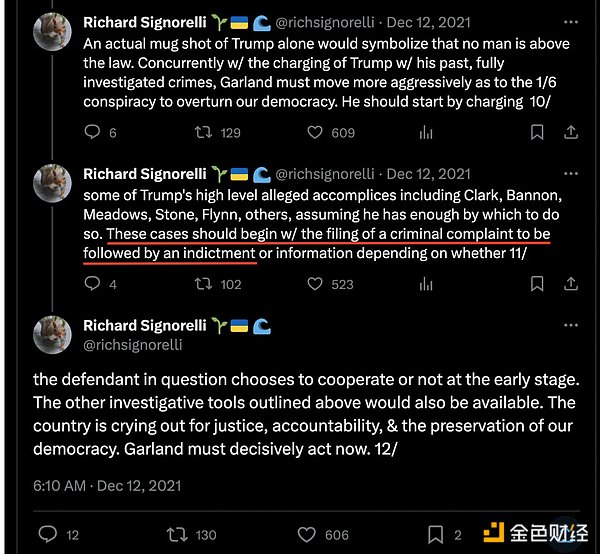Like the tweet with 609 likes
The height and width of the screenshot is (554, 600).
point(315,132)
